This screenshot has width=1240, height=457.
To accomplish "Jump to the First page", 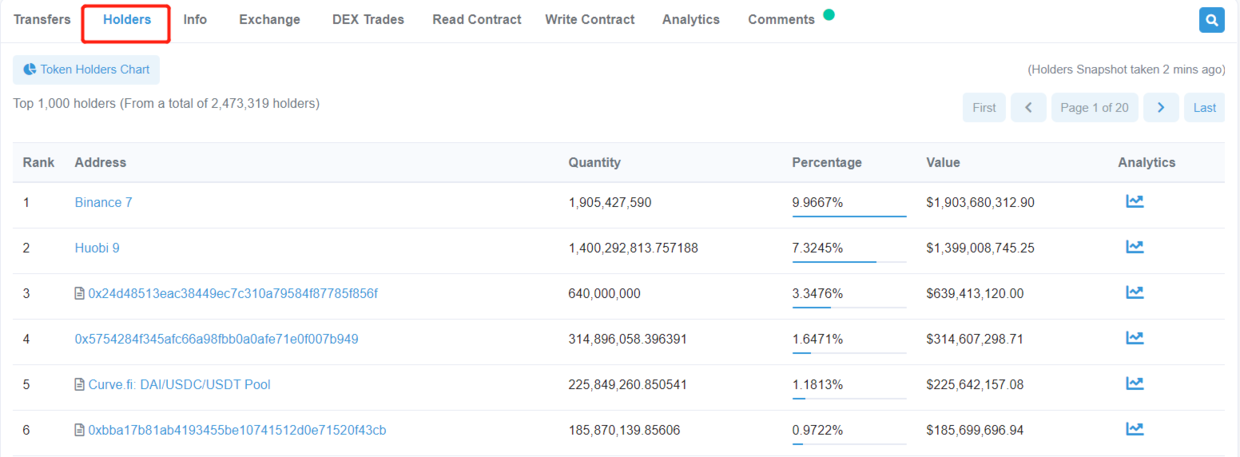I will [984, 108].
